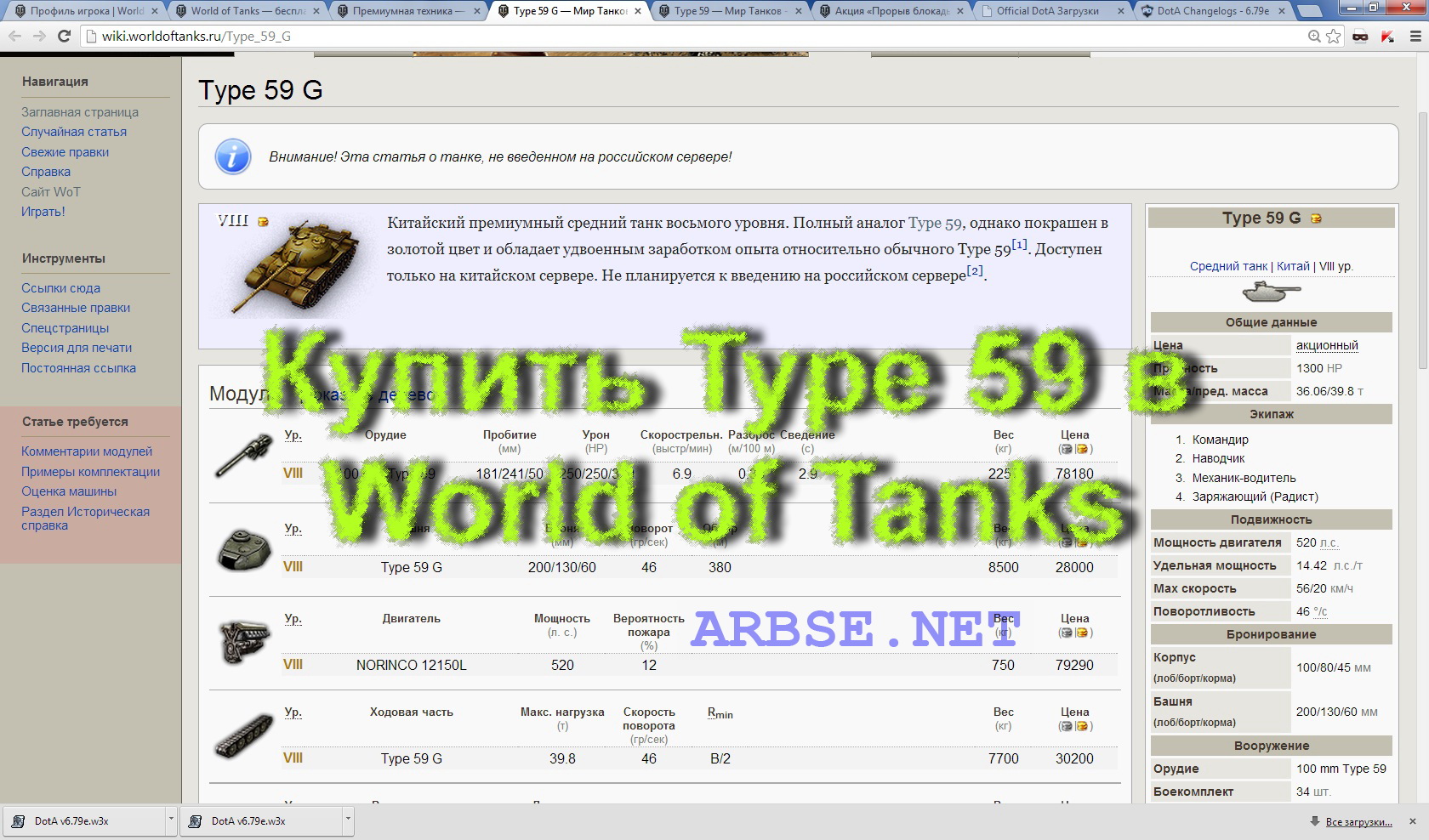
Task: Close the 'Премиумная техника' tab
Action: [x=476, y=11]
